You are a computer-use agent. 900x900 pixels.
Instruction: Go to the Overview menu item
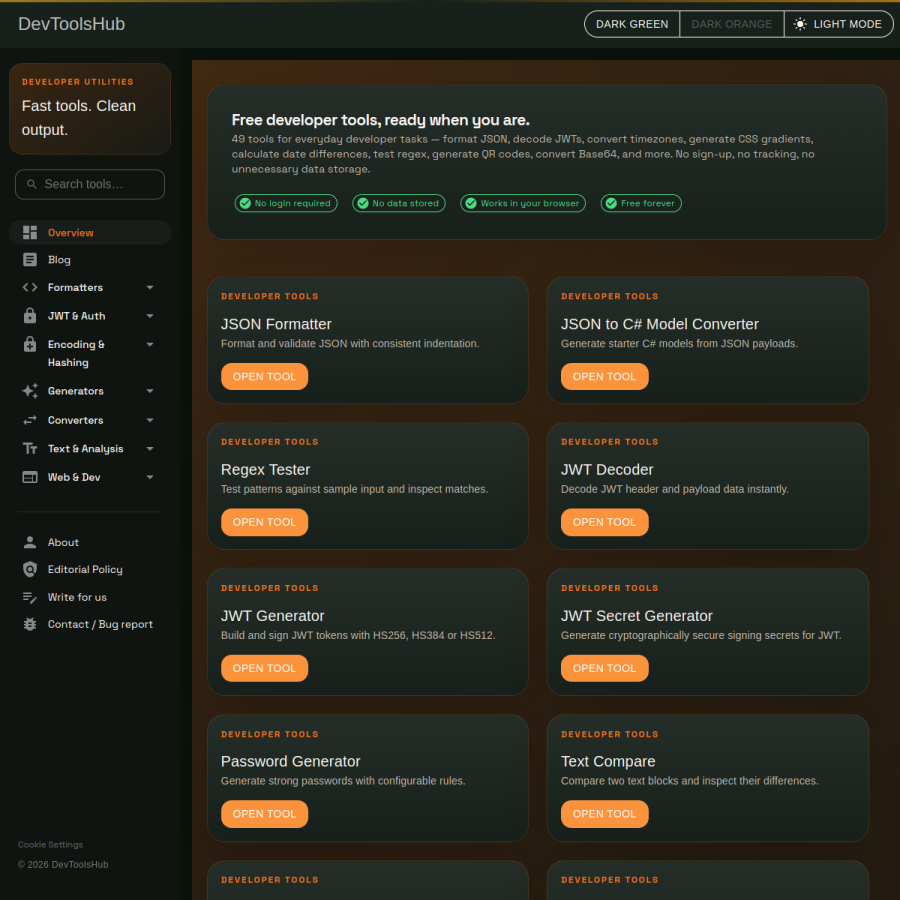point(90,232)
